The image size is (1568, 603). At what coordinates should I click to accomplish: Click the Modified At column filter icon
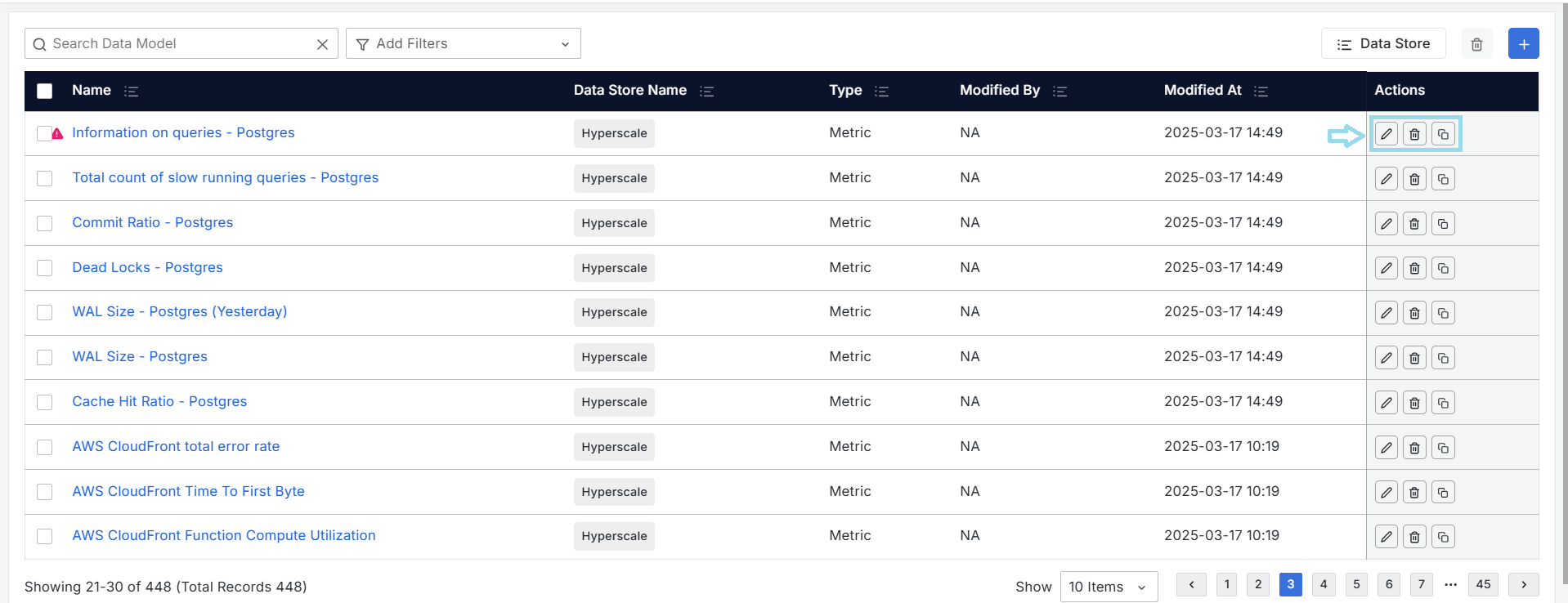coord(1261,92)
